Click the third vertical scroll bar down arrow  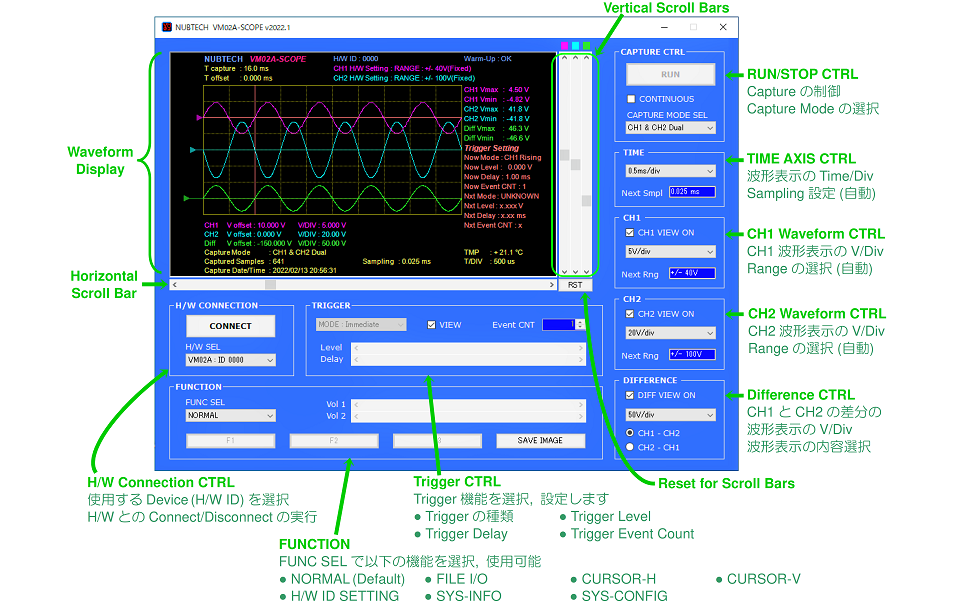click(586, 272)
